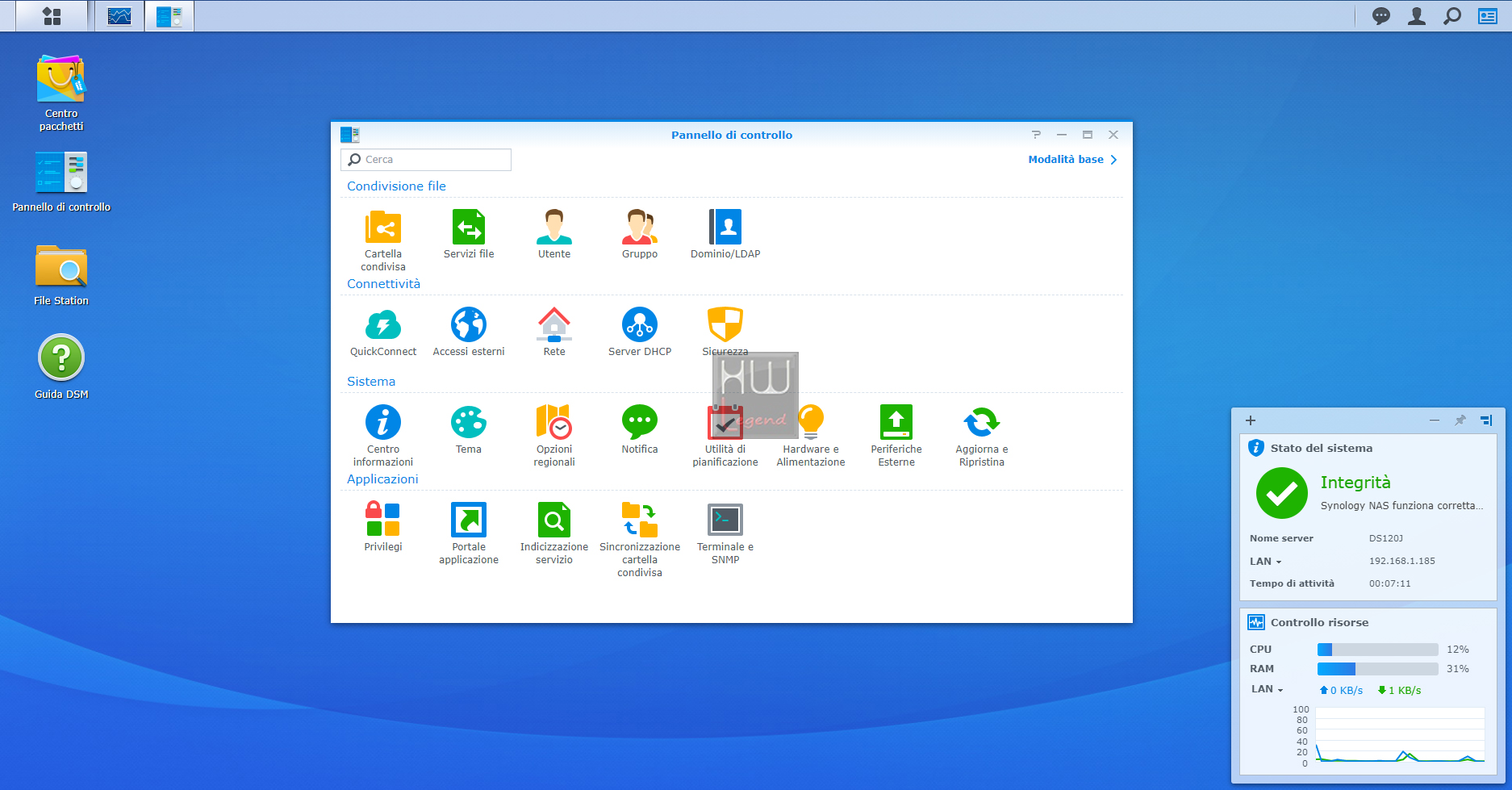
Task: Open Terminale e SNMP settings
Action: pyautogui.click(x=725, y=520)
